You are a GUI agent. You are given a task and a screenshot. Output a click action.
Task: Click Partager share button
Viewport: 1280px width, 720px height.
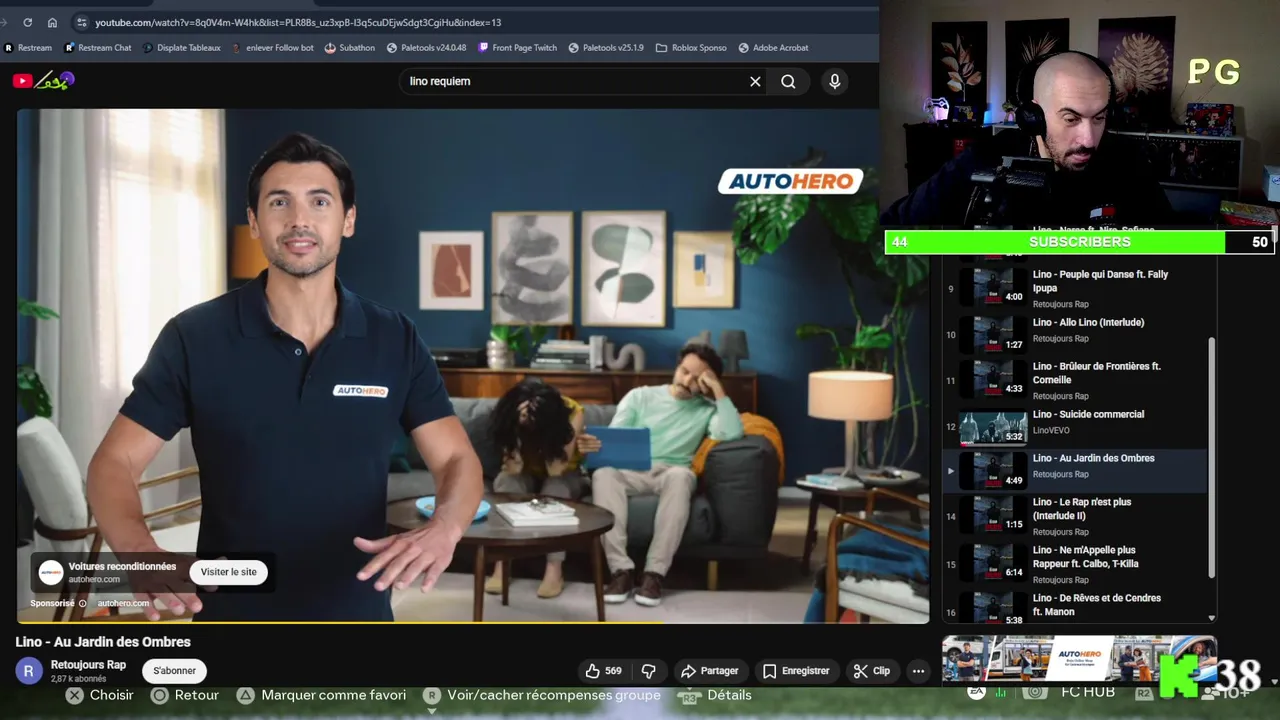[x=710, y=671]
